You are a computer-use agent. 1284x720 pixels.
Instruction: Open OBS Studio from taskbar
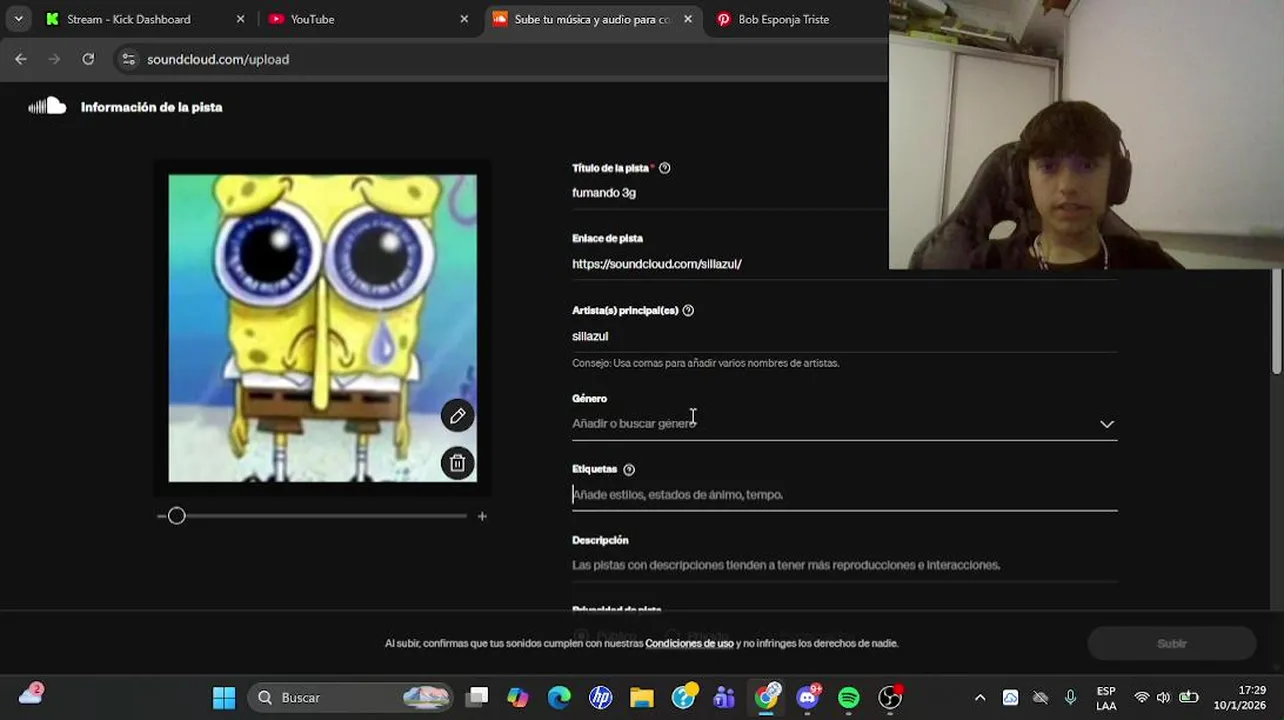click(x=890, y=697)
